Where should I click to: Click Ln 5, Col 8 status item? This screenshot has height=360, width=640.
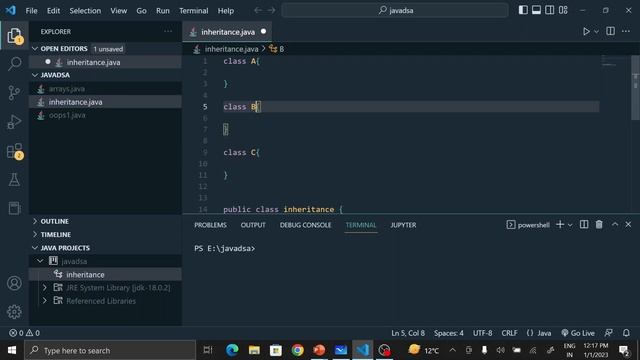pos(408,333)
